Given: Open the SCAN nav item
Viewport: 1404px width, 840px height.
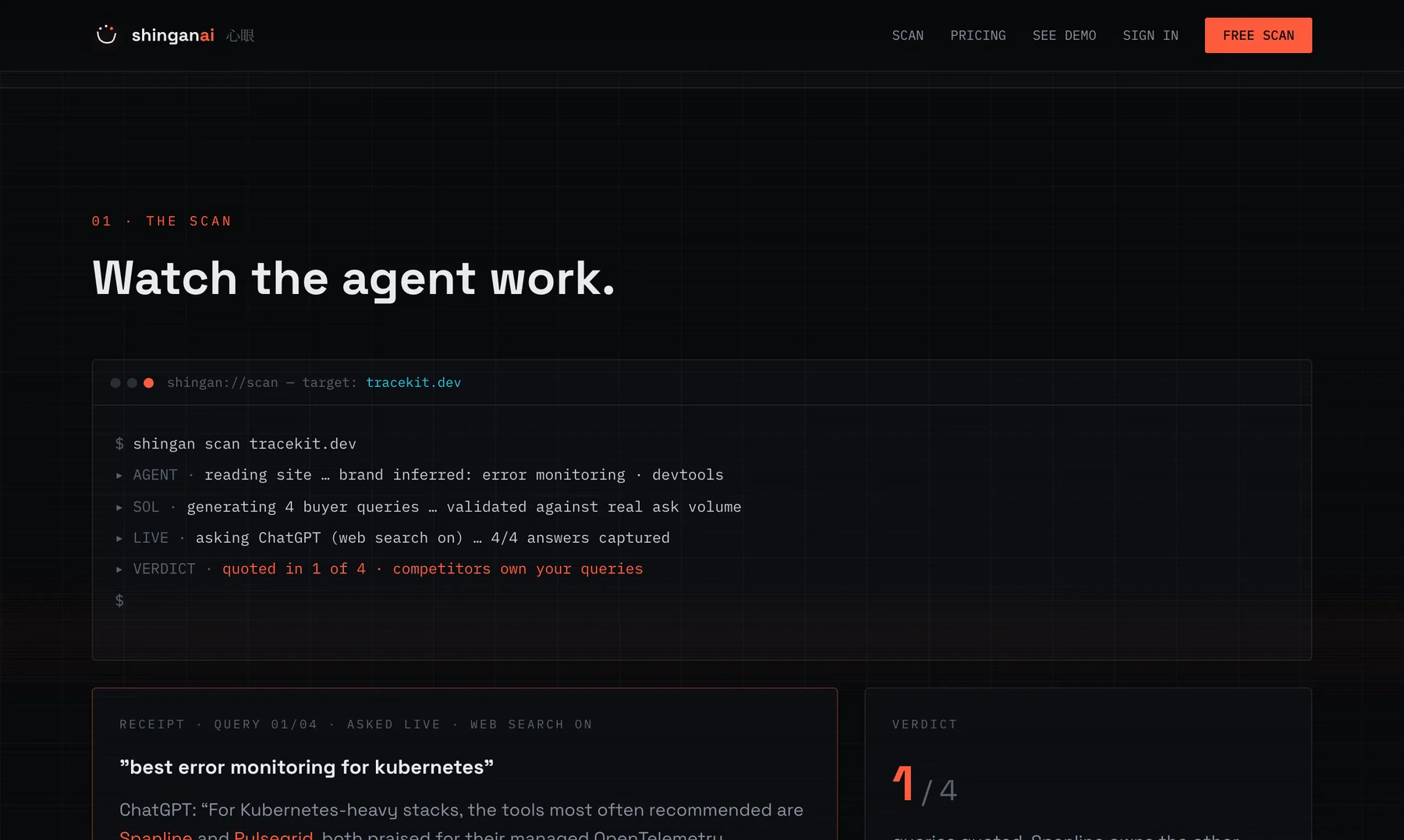Looking at the screenshot, I should point(908,35).
